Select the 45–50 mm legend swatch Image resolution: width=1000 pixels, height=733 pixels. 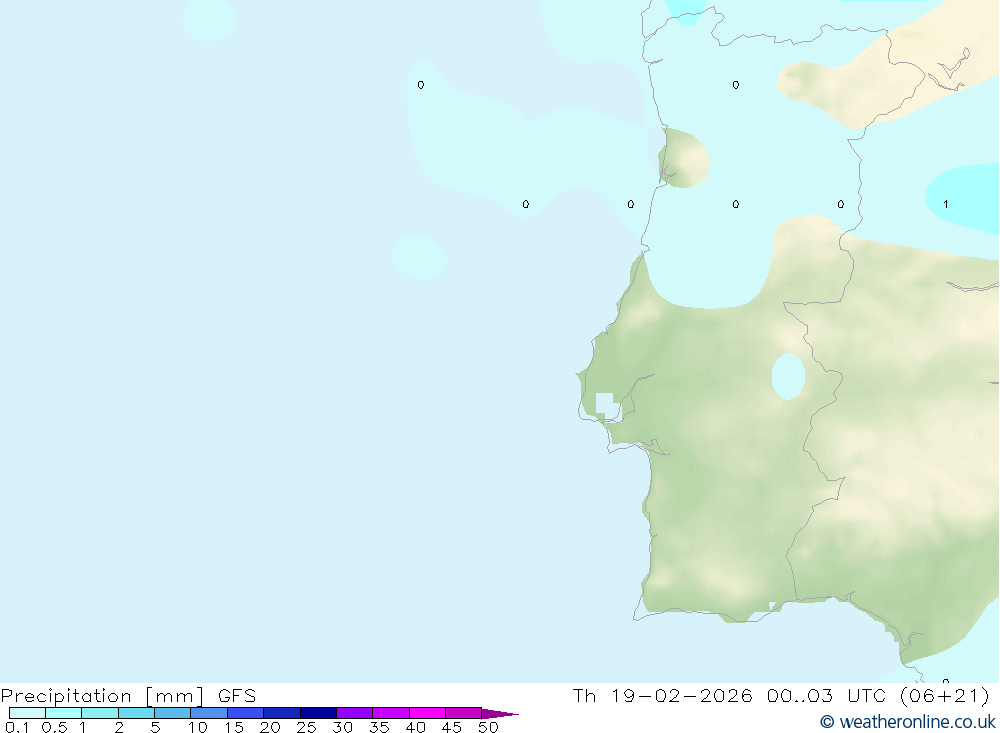click(464, 713)
